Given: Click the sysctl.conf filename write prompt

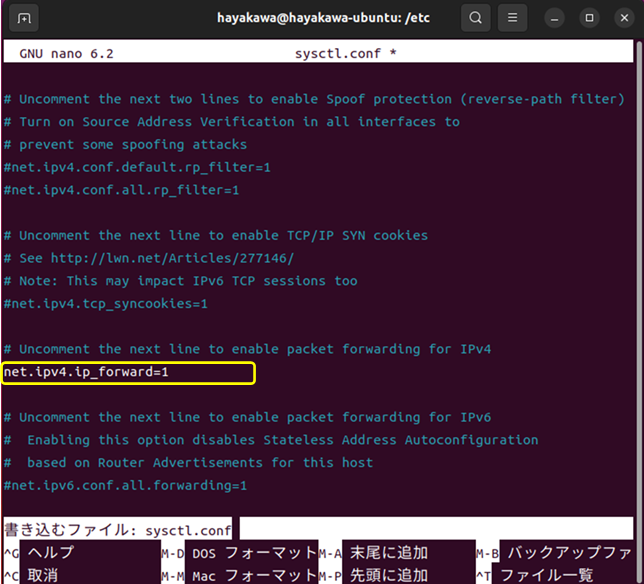Looking at the screenshot, I should (118, 529).
